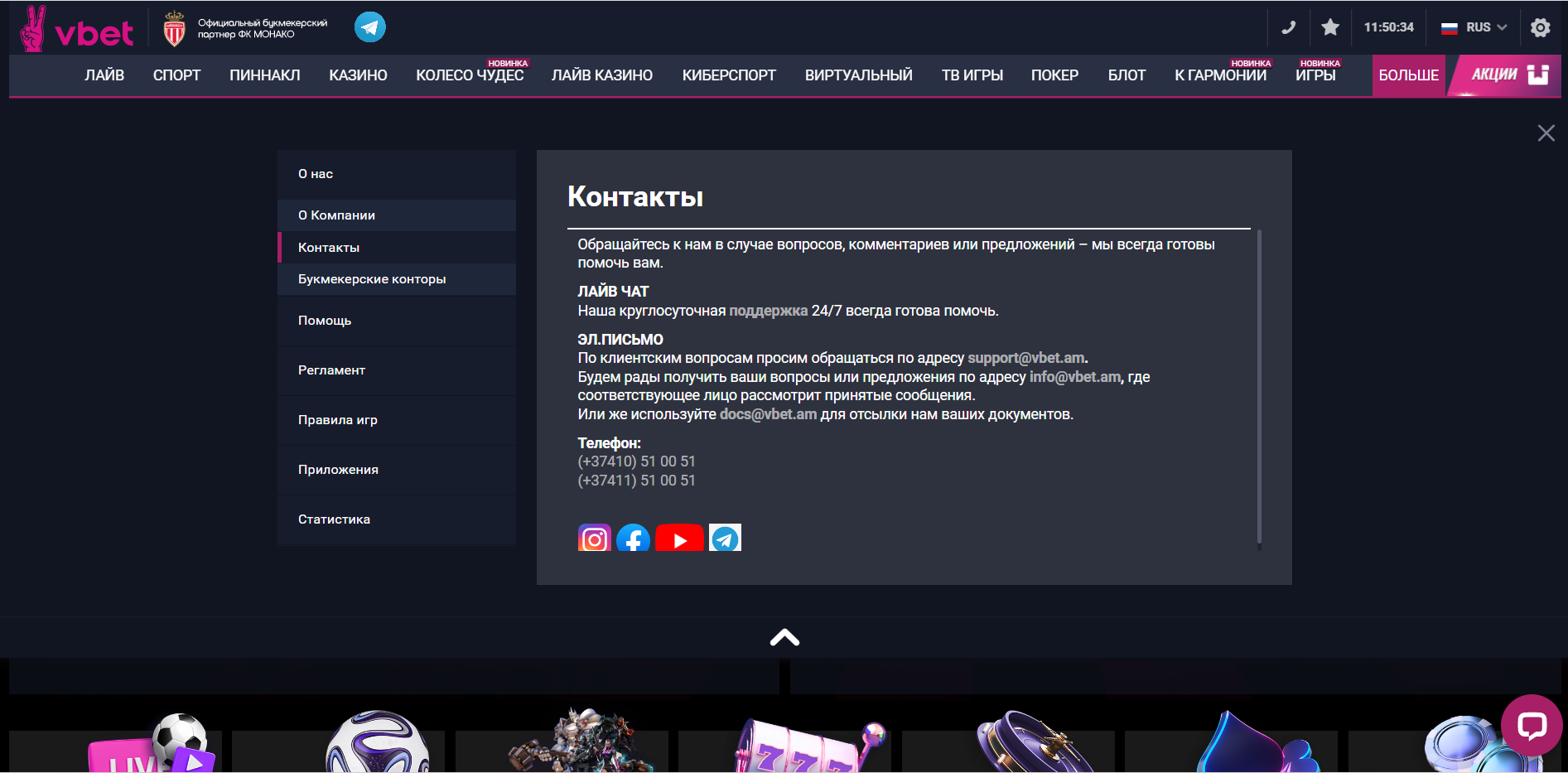
Task: Open the ПИННАКЛ menu item
Action: [265, 75]
